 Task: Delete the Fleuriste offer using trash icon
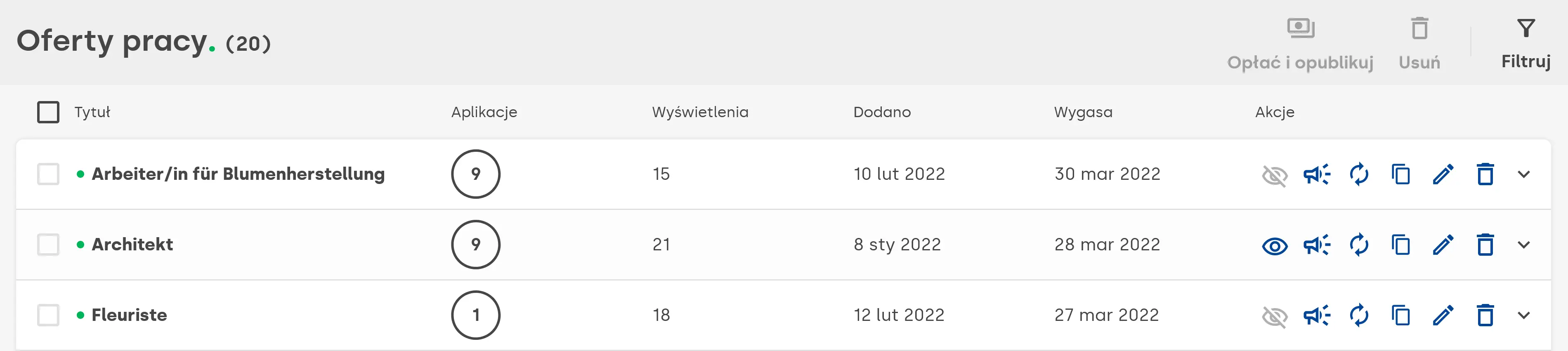click(x=1485, y=315)
